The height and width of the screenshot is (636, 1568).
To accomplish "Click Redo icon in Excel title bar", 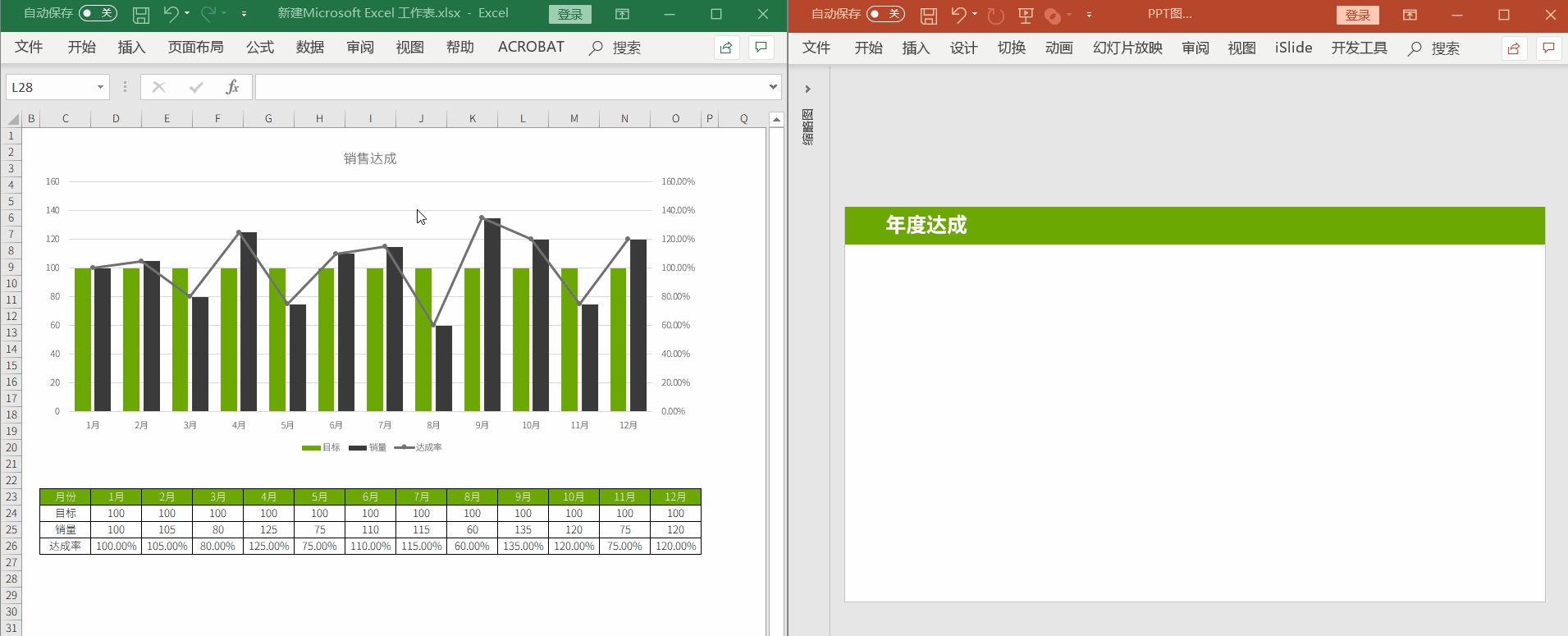I will click(x=208, y=13).
